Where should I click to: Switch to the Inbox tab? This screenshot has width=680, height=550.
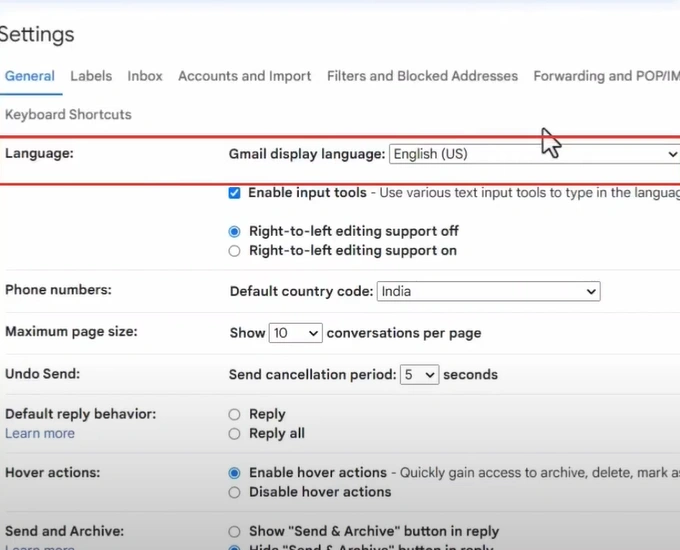[x=145, y=76]
